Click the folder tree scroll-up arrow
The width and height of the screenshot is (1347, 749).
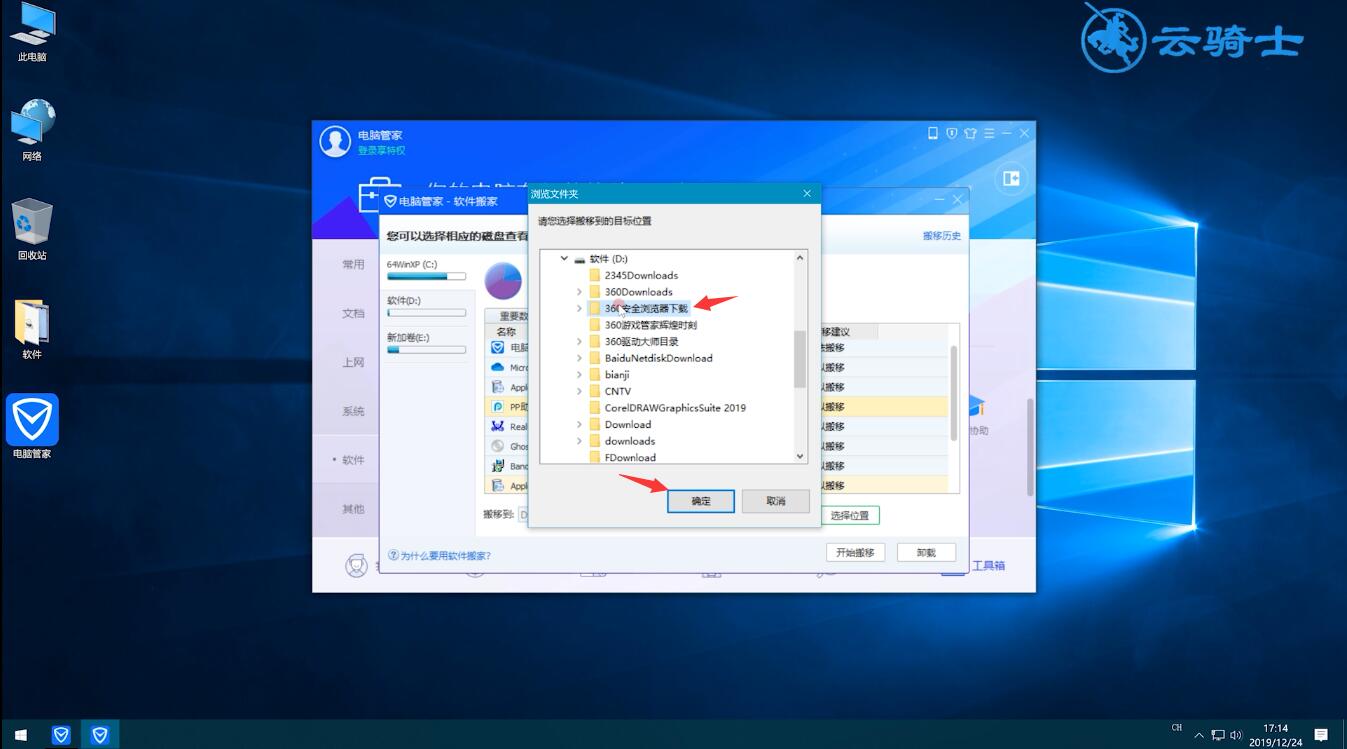click(x=799, y=258)
